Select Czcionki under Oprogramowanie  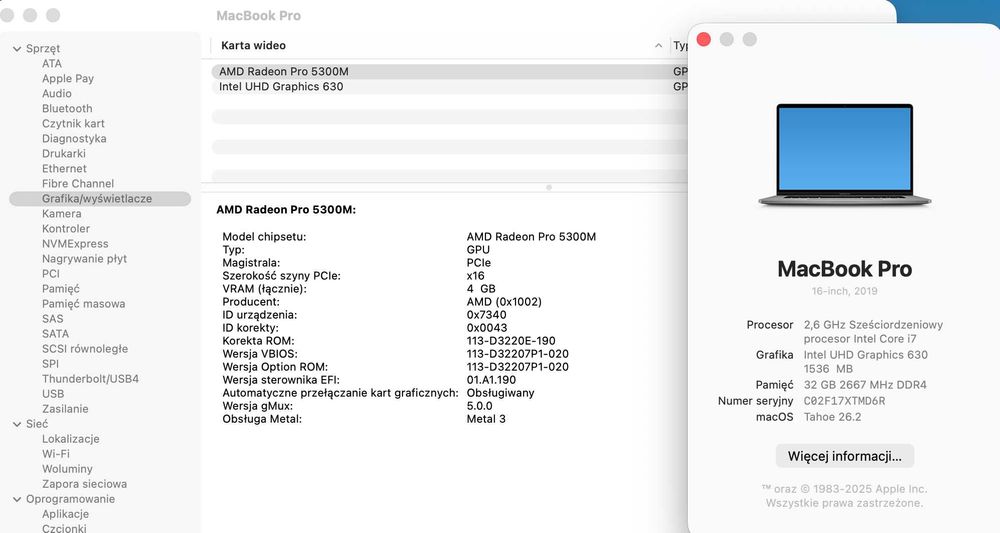[64, 528]
